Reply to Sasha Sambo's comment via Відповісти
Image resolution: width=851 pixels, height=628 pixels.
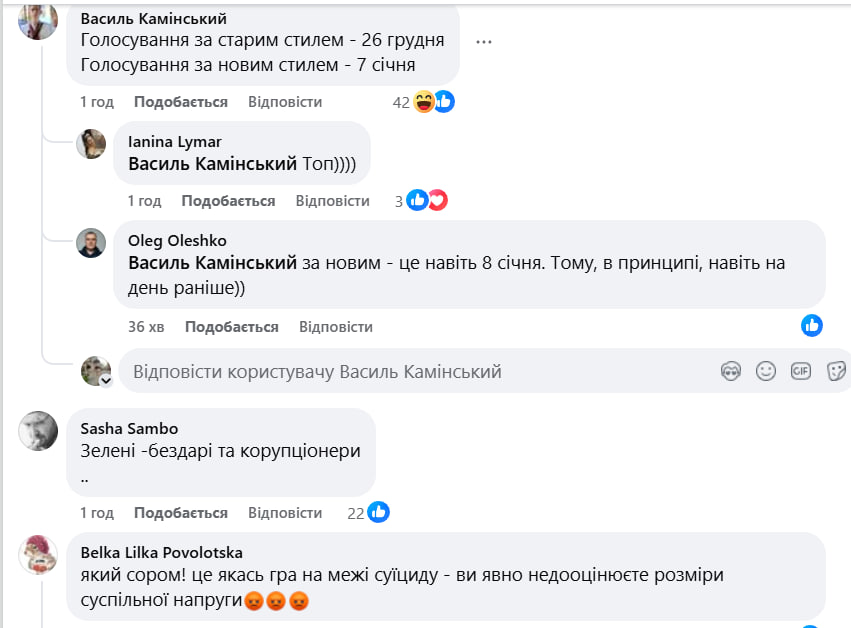click(285, 513)
